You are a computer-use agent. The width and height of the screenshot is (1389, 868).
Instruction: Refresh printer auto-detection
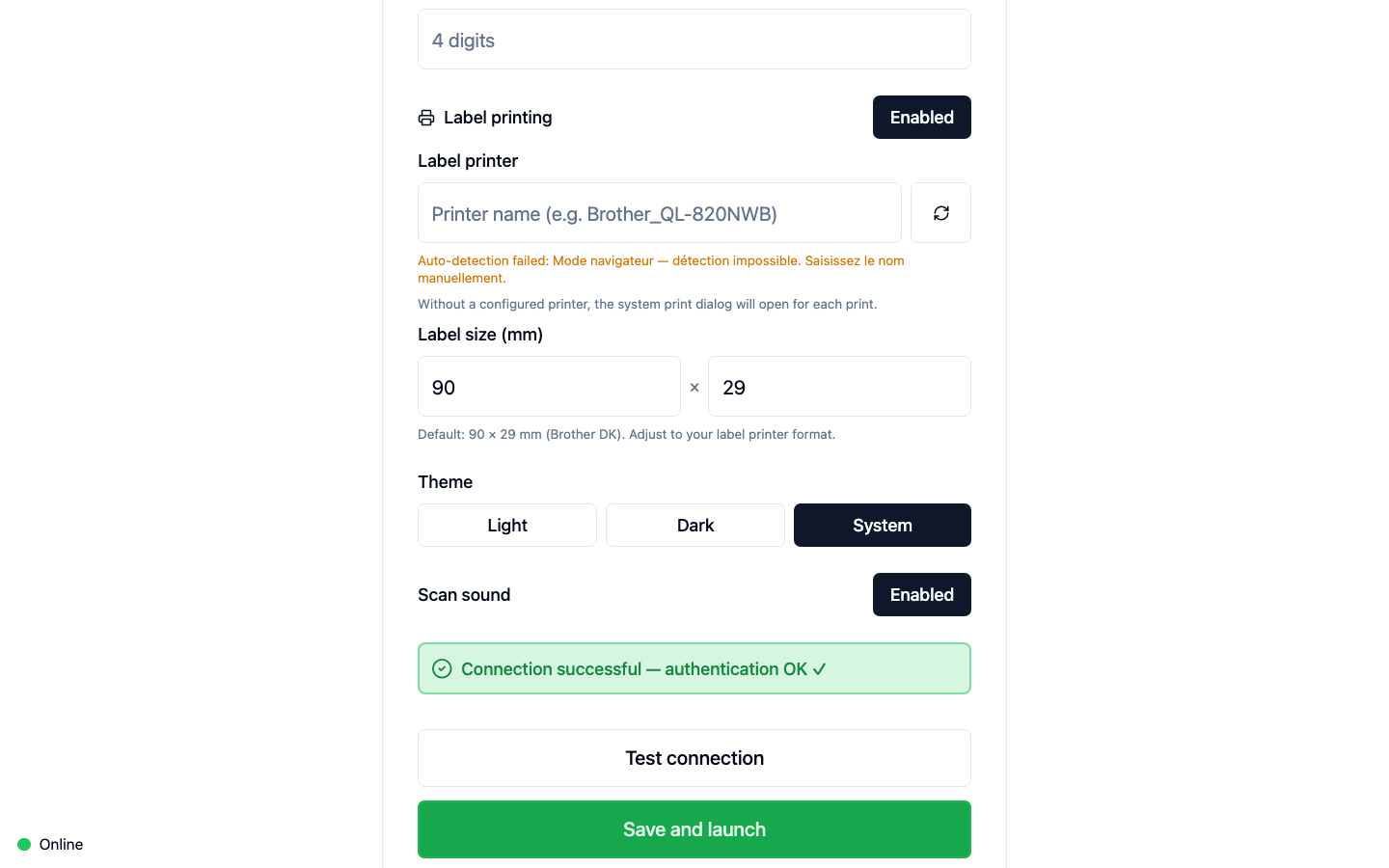[940, 213]
